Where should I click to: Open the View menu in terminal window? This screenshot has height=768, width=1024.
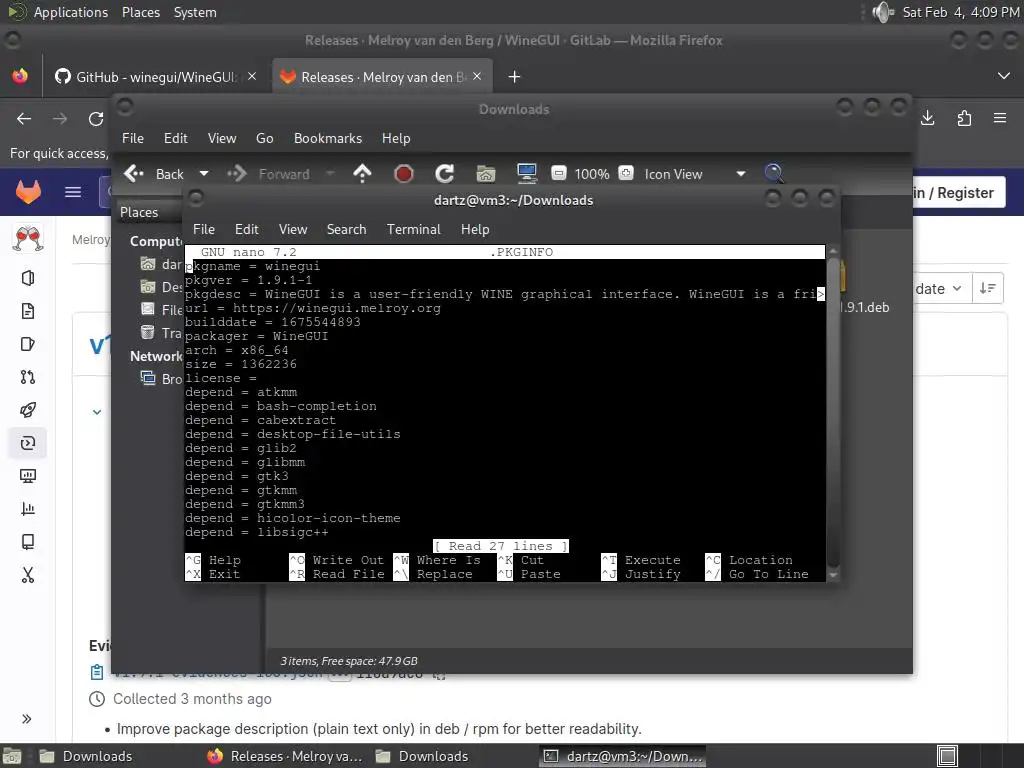[x=293, y=229]
